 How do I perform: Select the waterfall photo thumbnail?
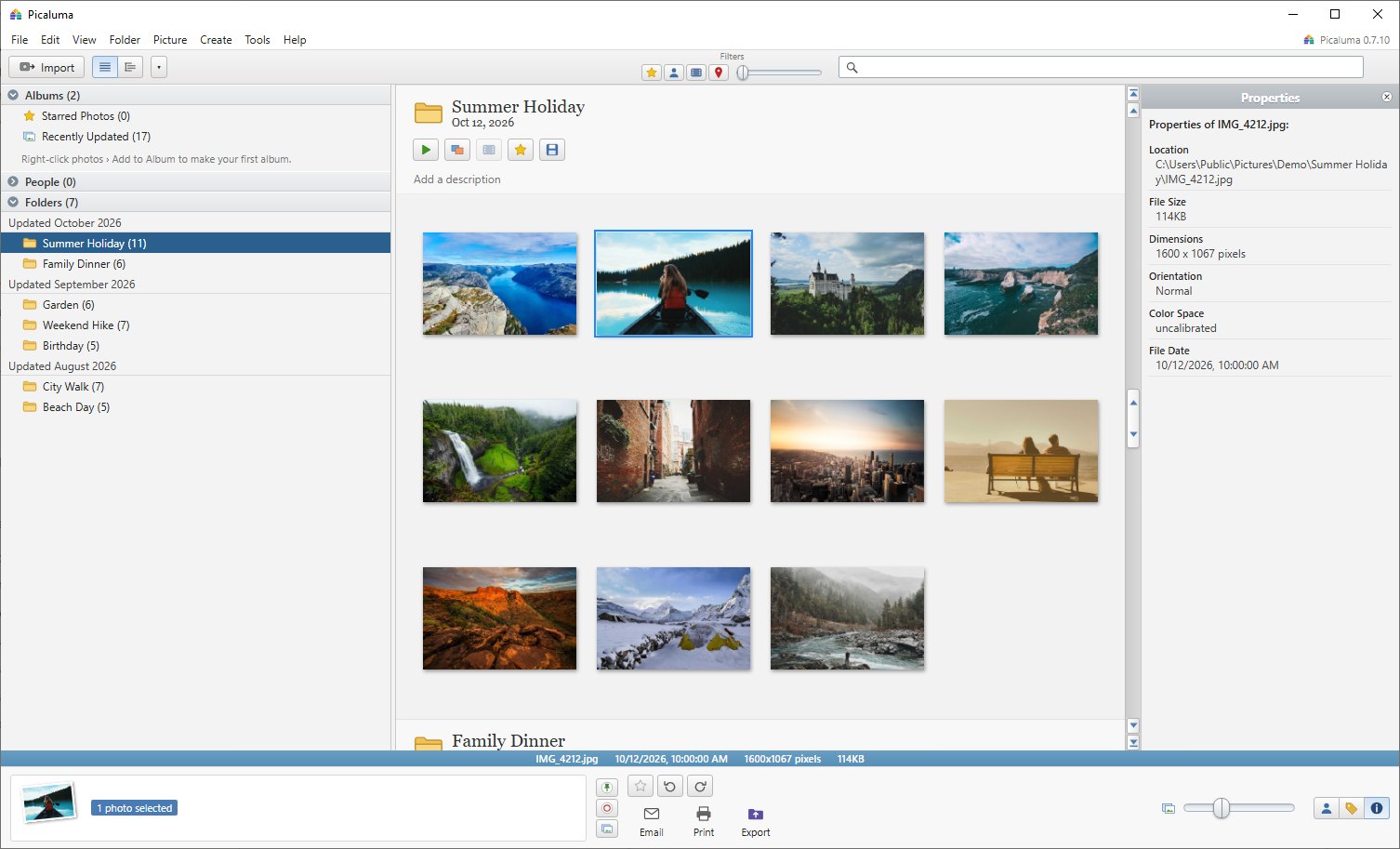(500, 451)
